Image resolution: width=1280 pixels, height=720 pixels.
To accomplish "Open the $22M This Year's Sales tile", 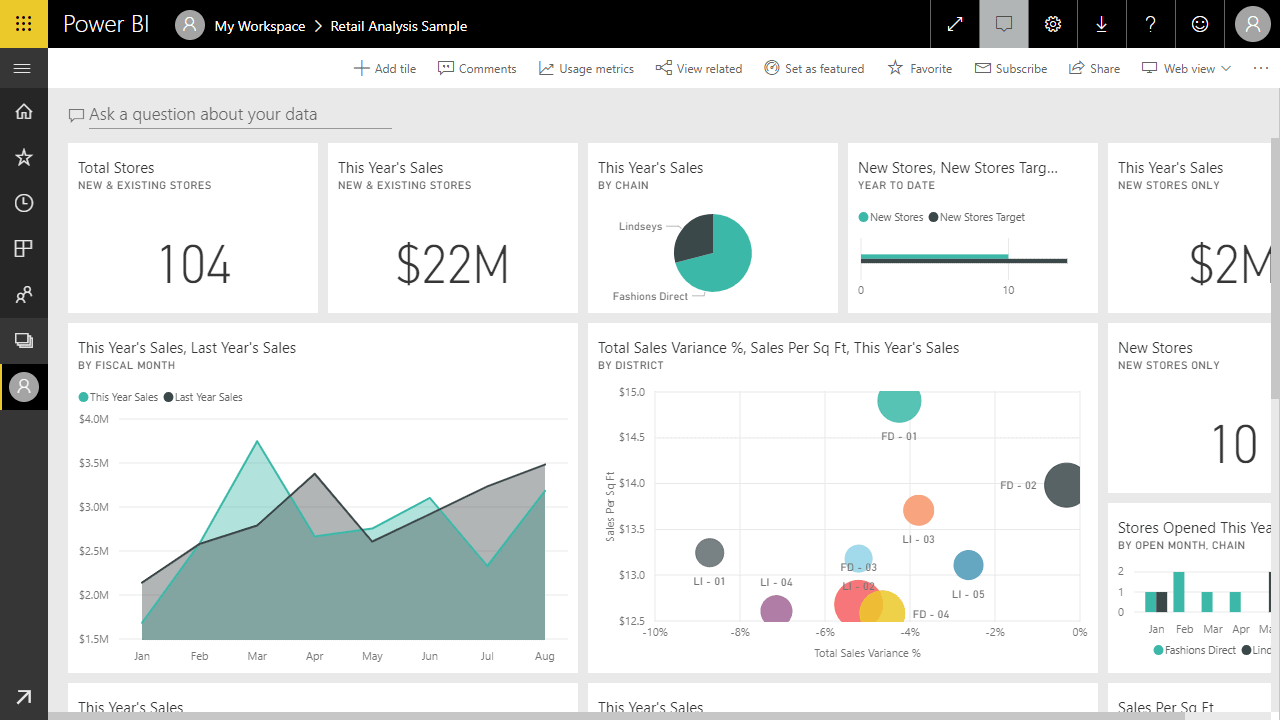I will tap(453, 228).
